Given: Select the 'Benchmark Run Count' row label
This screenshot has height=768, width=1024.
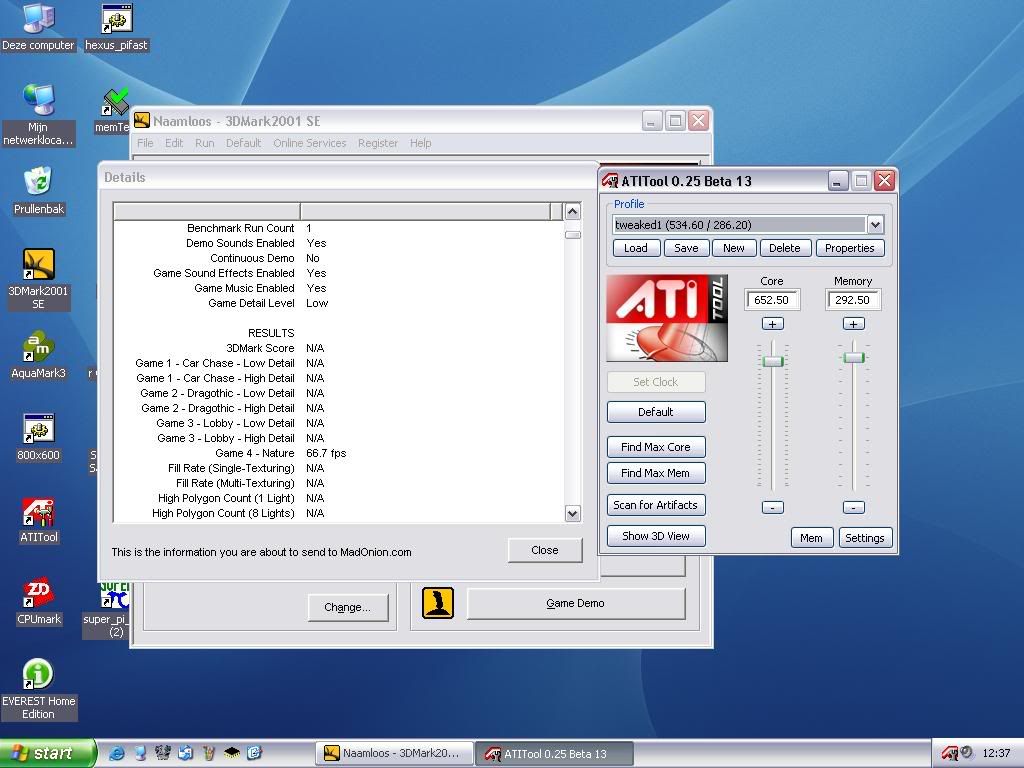Looking at the screenshot, I should tap(241, 228).
